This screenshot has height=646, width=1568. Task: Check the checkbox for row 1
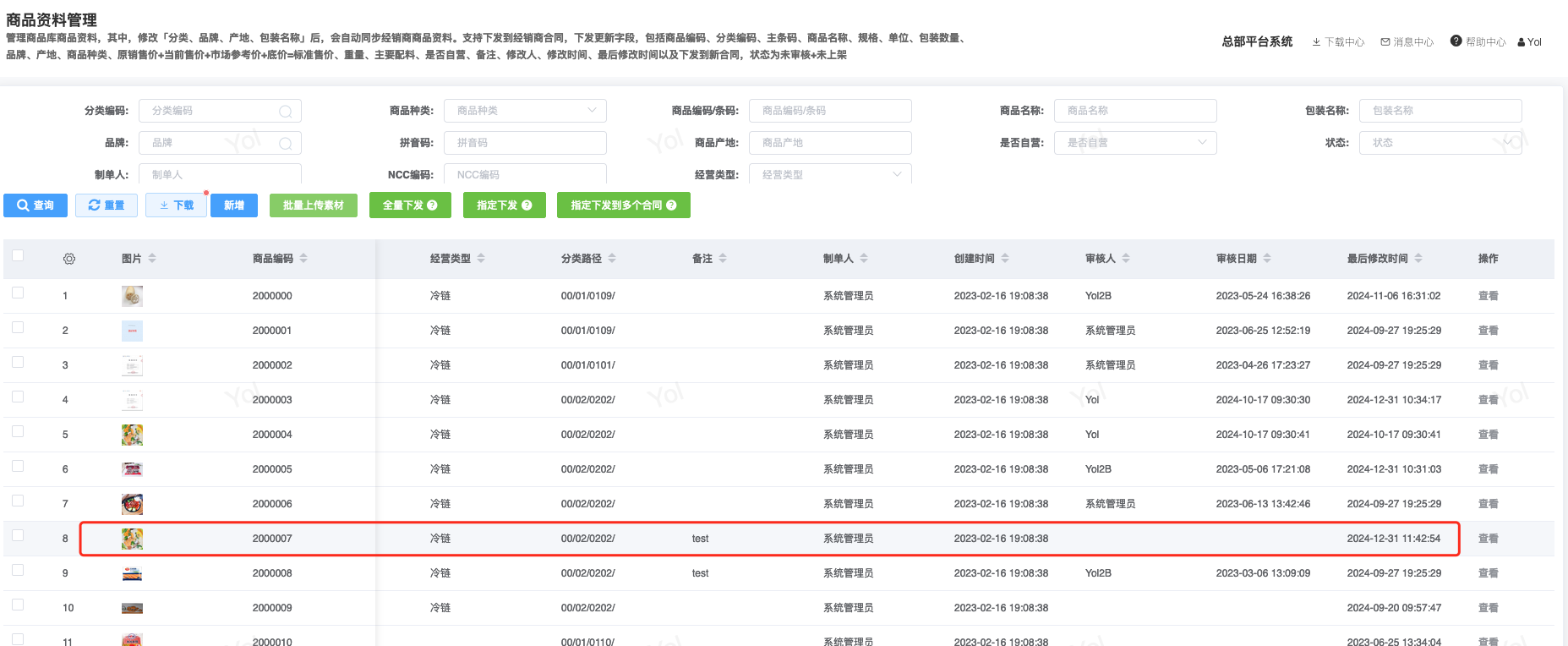coord(18,293)
